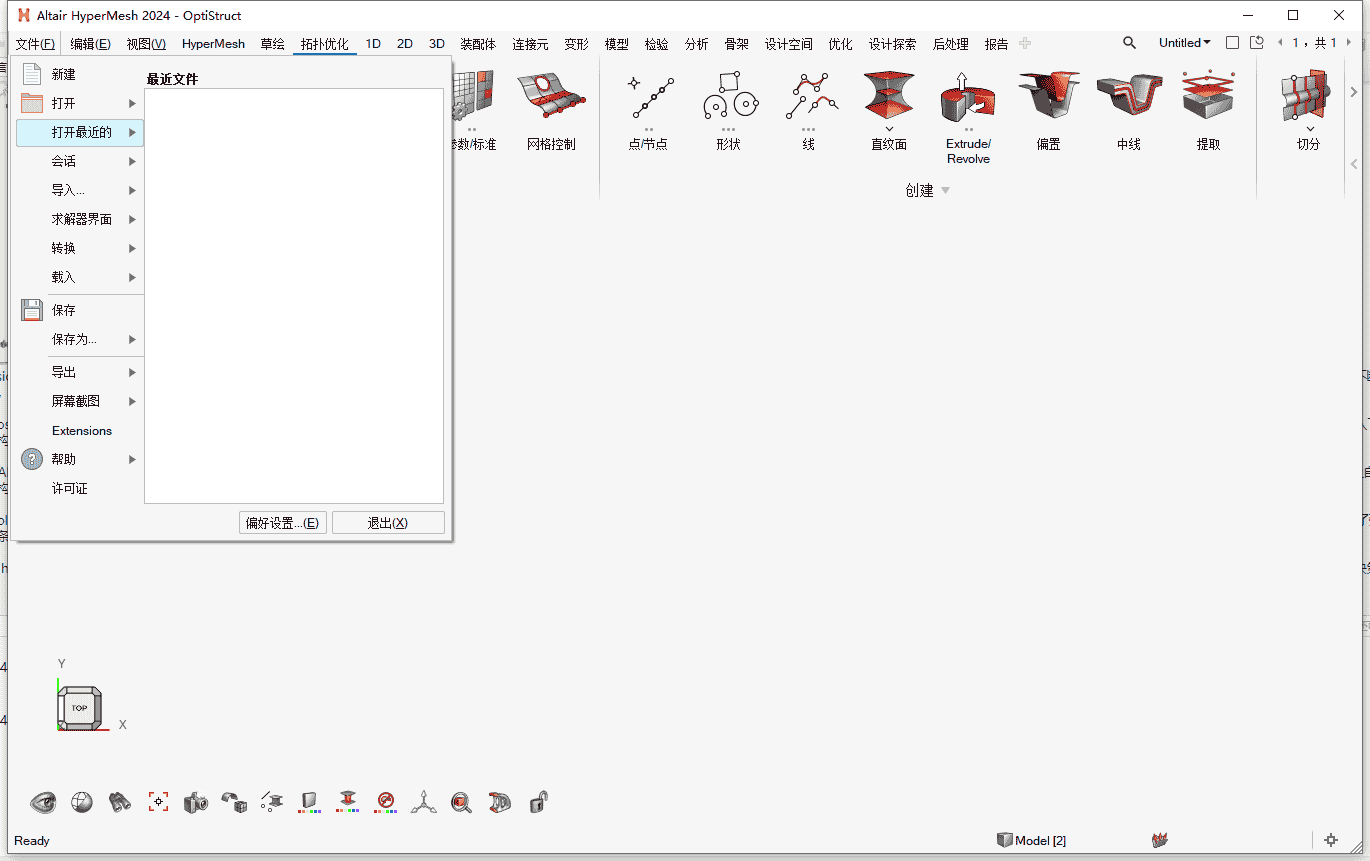Switch to the 拓扑优化 ribbon tab
Screen dimensions: 1370x861
coord(325,44)
